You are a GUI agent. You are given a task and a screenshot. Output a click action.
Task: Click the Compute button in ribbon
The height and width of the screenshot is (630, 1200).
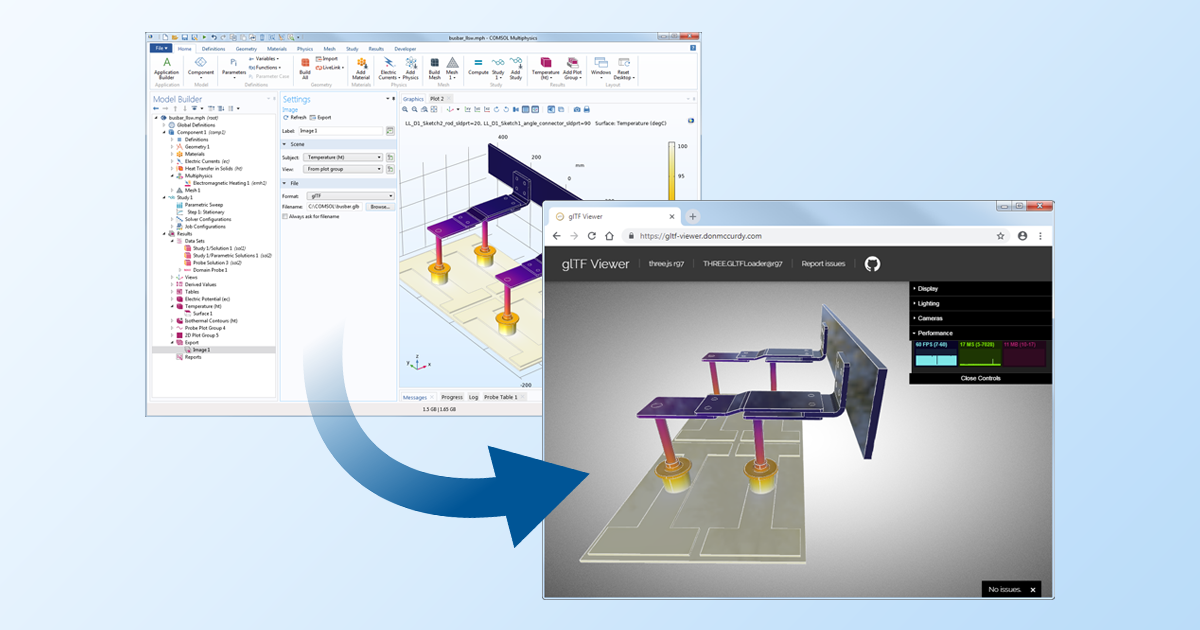[x=478, y=67]
